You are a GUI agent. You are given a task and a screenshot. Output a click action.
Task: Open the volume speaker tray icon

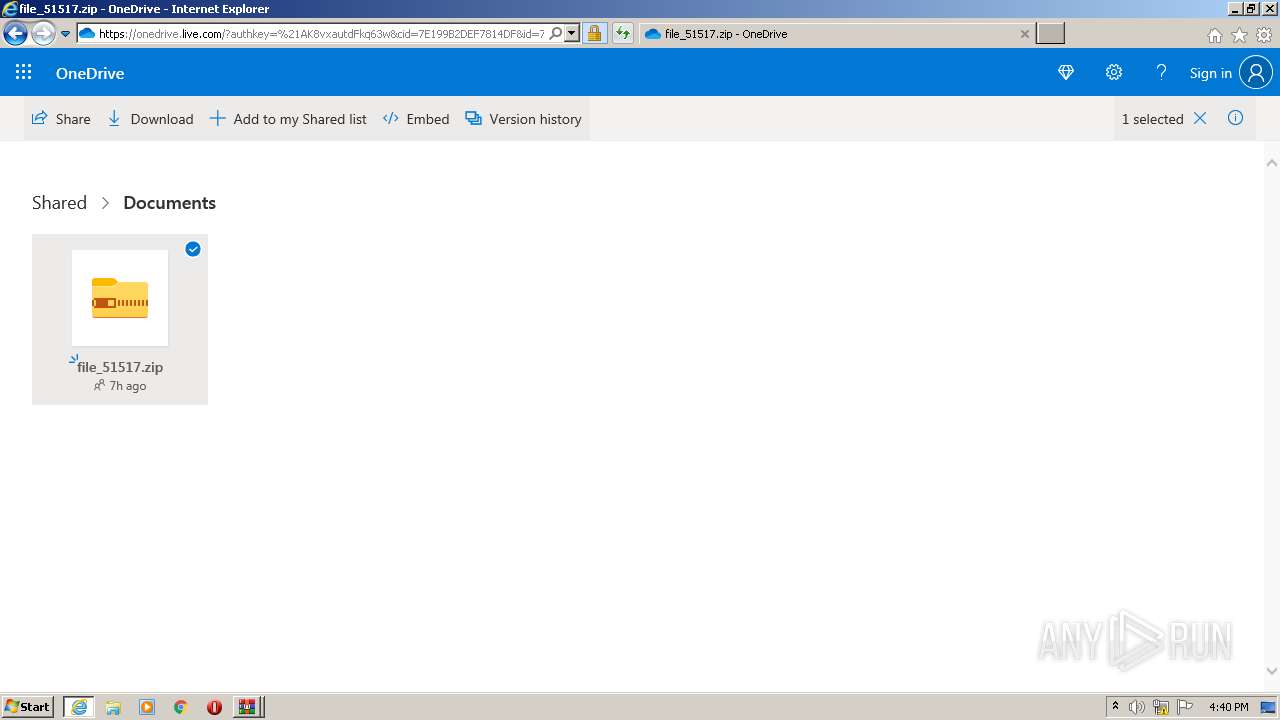tap(1137, 707)
